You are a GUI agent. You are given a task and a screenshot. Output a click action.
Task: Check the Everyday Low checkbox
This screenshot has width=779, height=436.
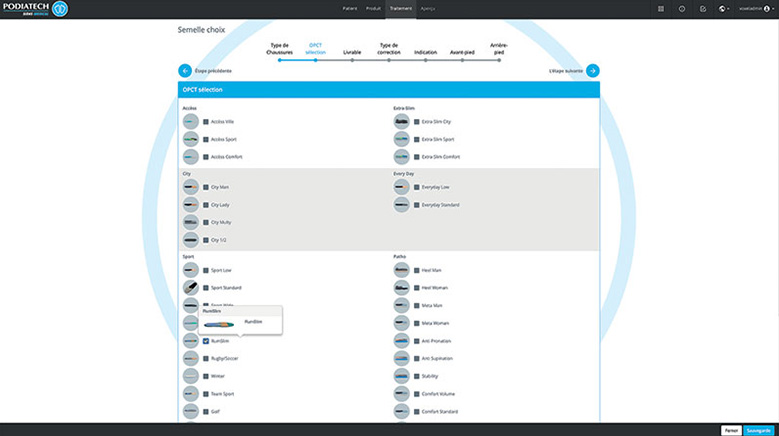416,187
